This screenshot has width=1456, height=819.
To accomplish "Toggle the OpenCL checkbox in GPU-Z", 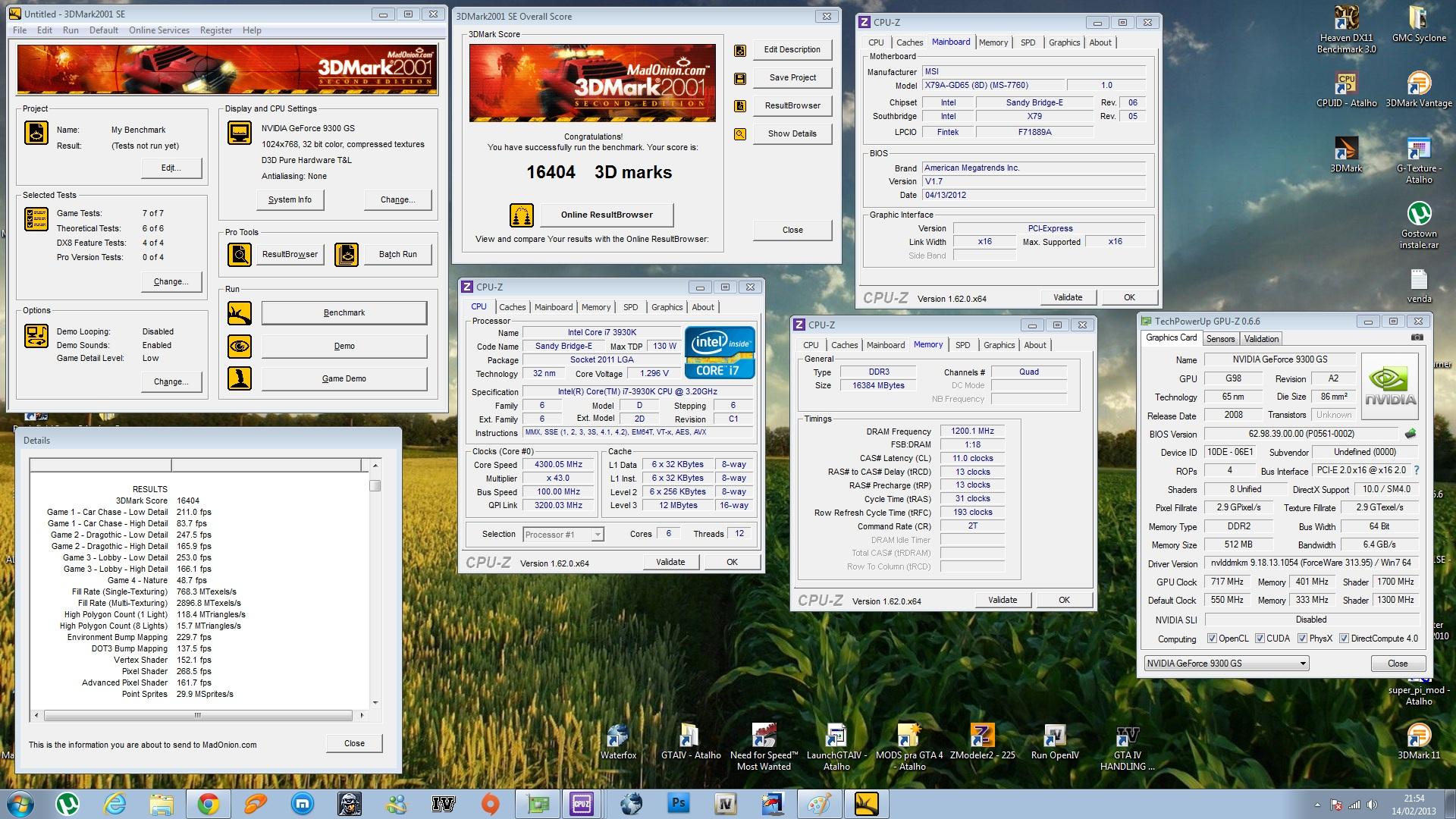I will click(1211, 639).
